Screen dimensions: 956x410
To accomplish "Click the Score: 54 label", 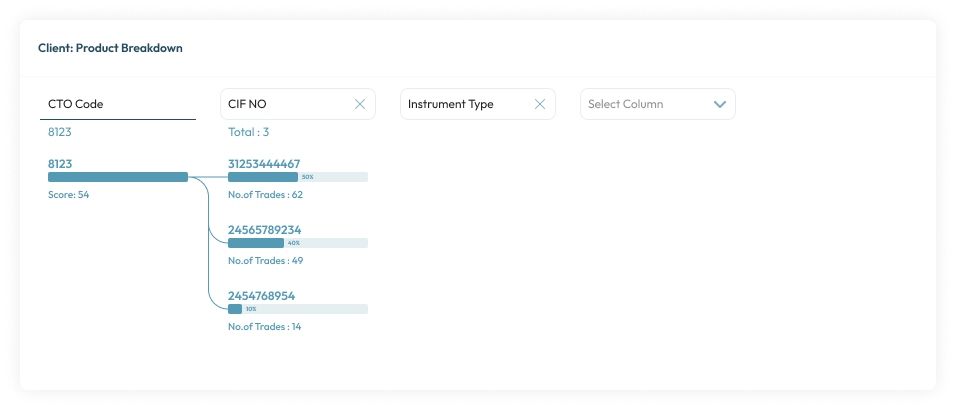I will (x=69, y=195).
